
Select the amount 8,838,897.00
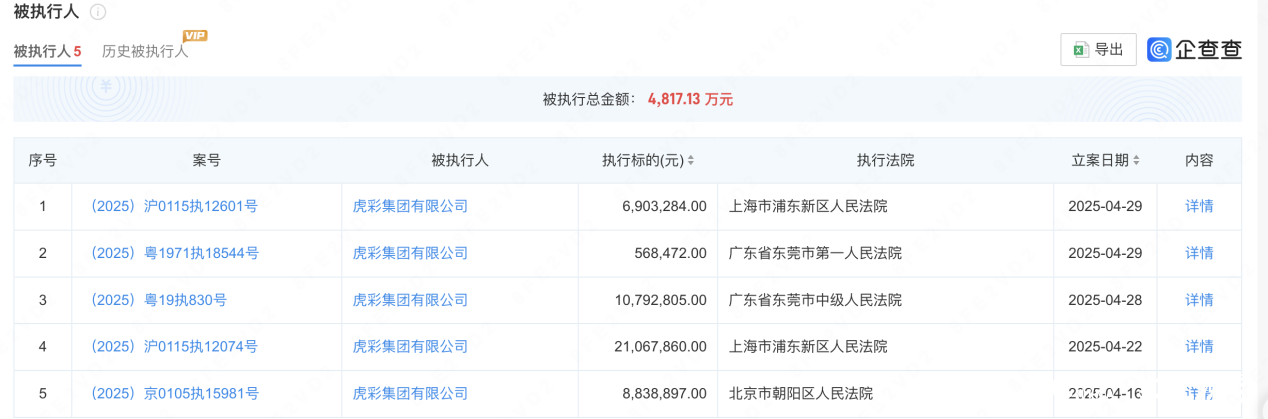click(x=664, y=393)
